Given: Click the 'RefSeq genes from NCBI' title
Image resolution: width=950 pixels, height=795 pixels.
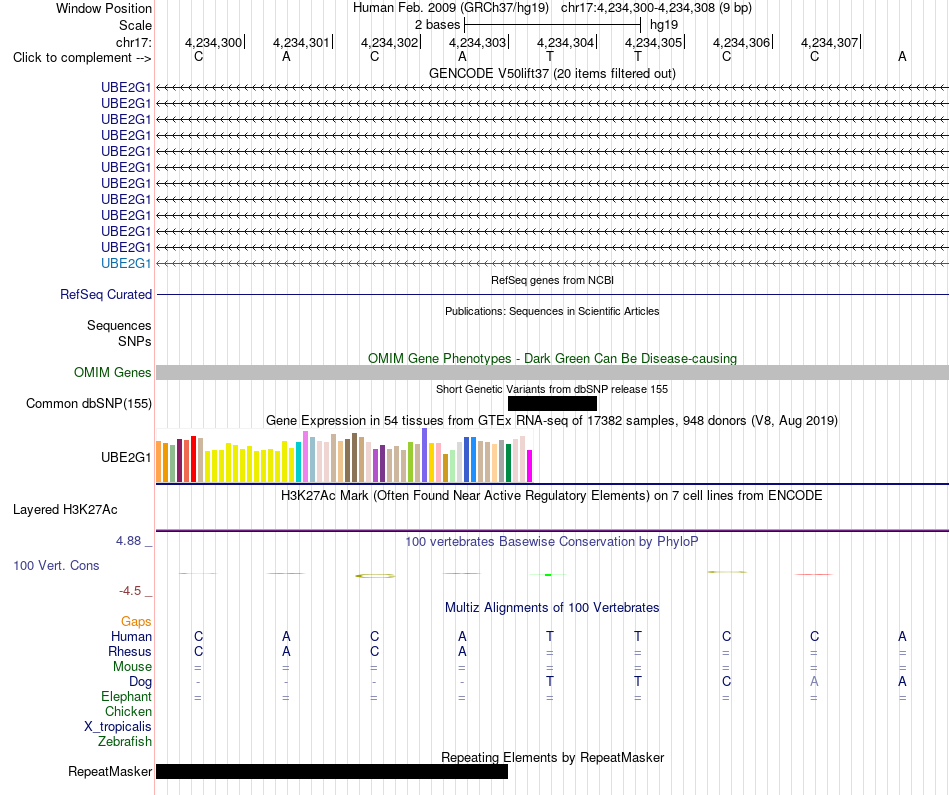Looking at the screenshot, I should (552, 281).
